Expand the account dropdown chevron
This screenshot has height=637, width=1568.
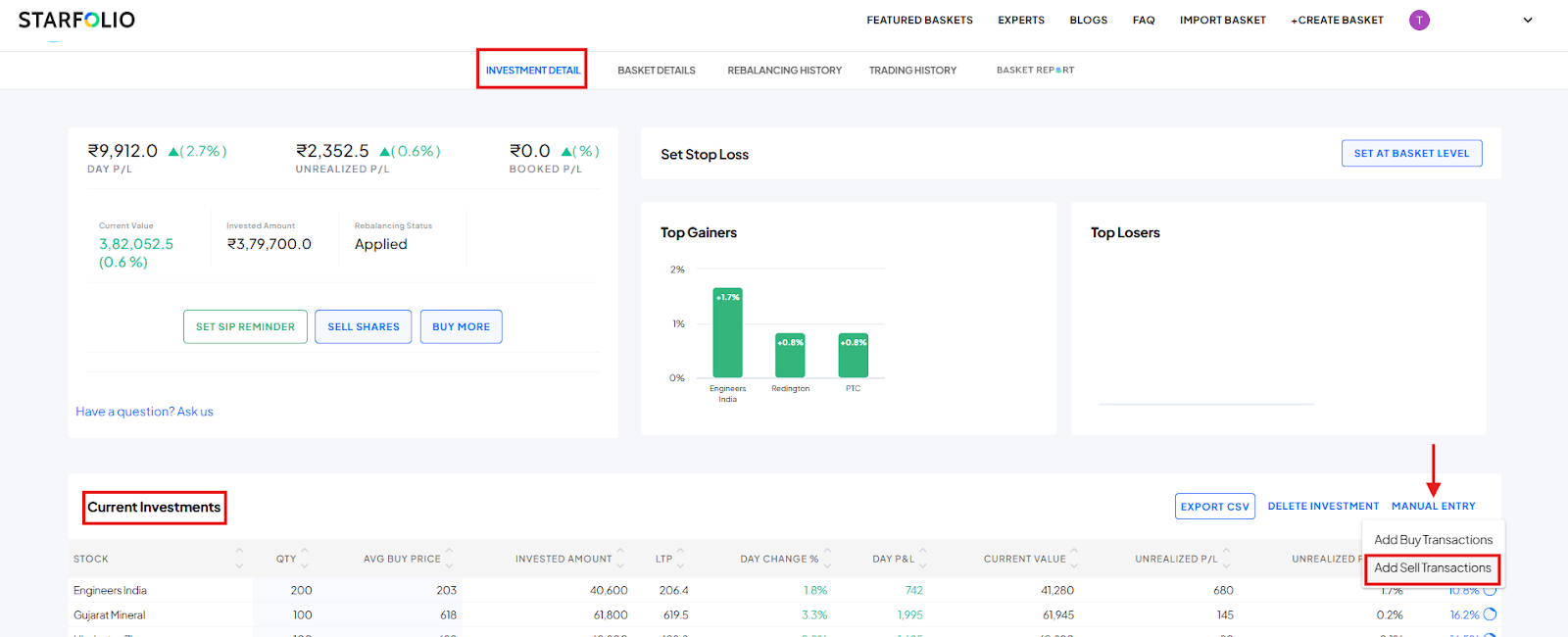click(x=1527, y=21)
